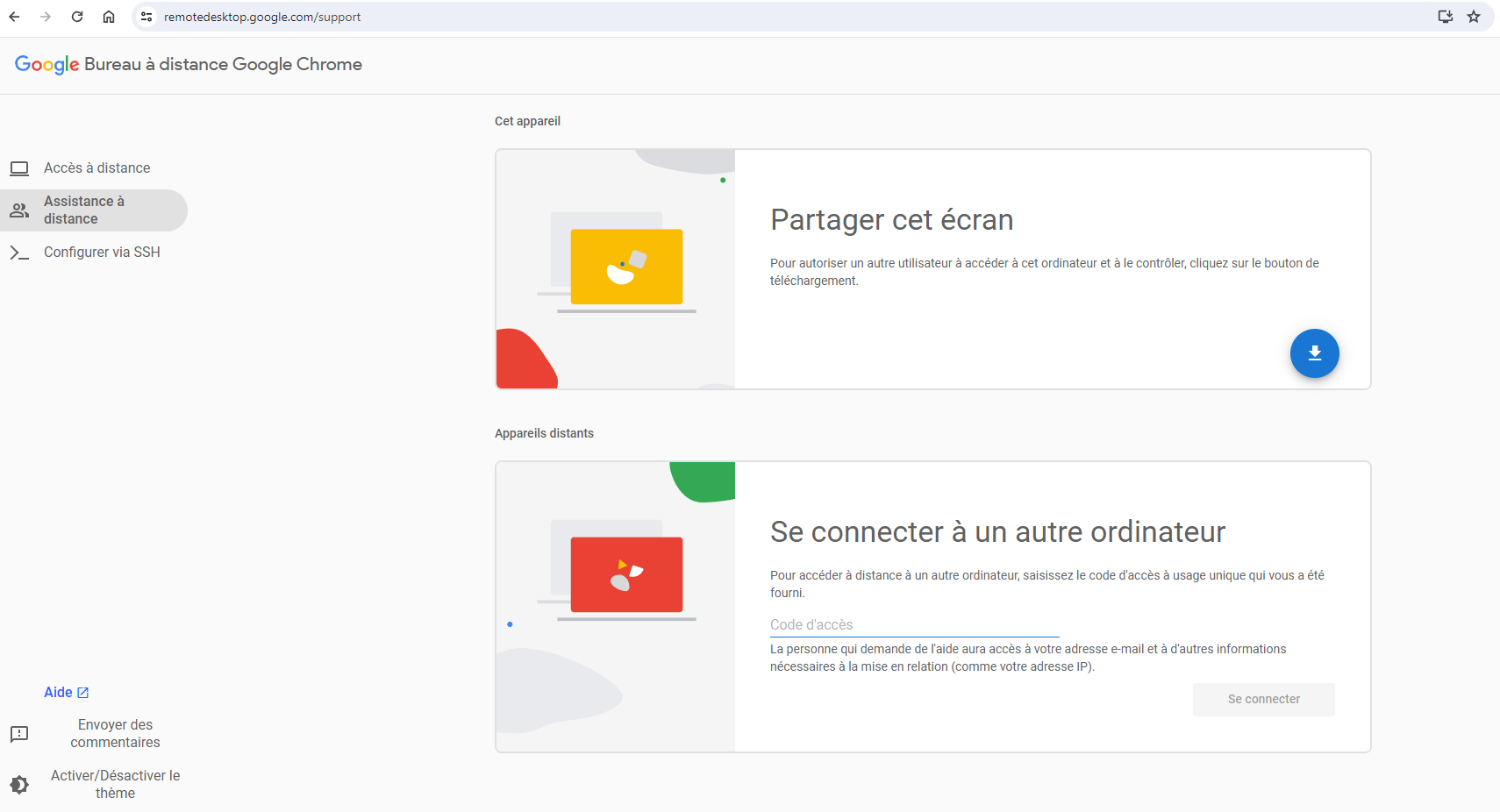
Task: Open the Bureau à distance Google Chrome title
Action: (x=223, y=64)
